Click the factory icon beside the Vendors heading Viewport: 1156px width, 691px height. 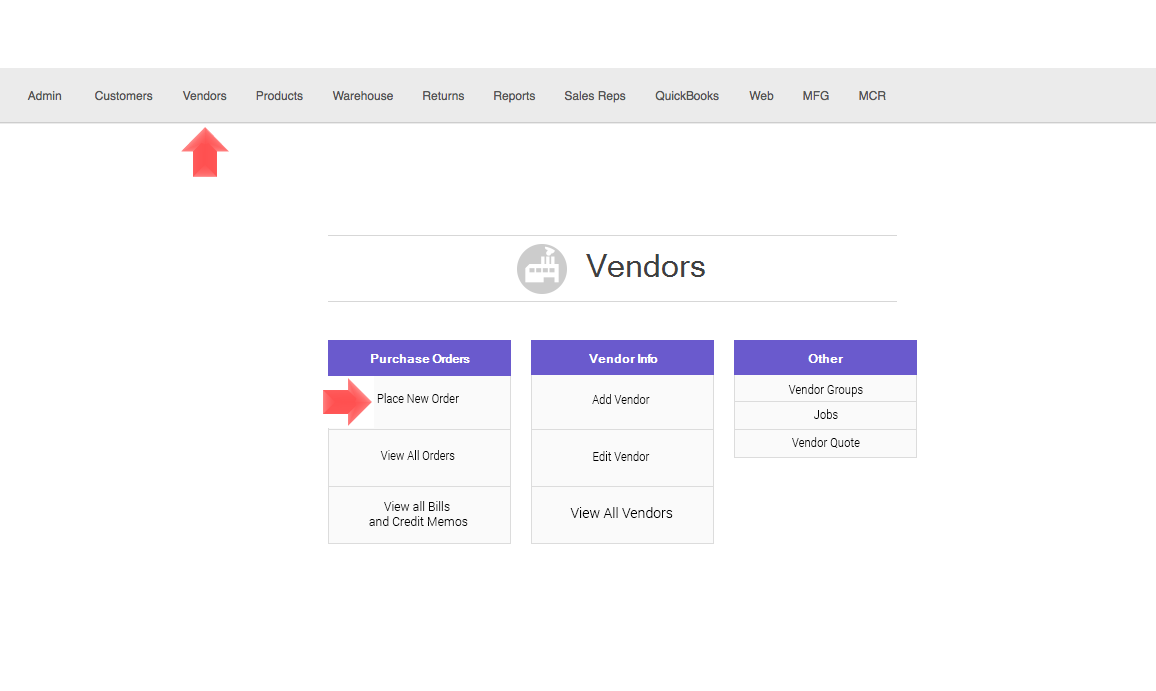(x=541, y=268)
